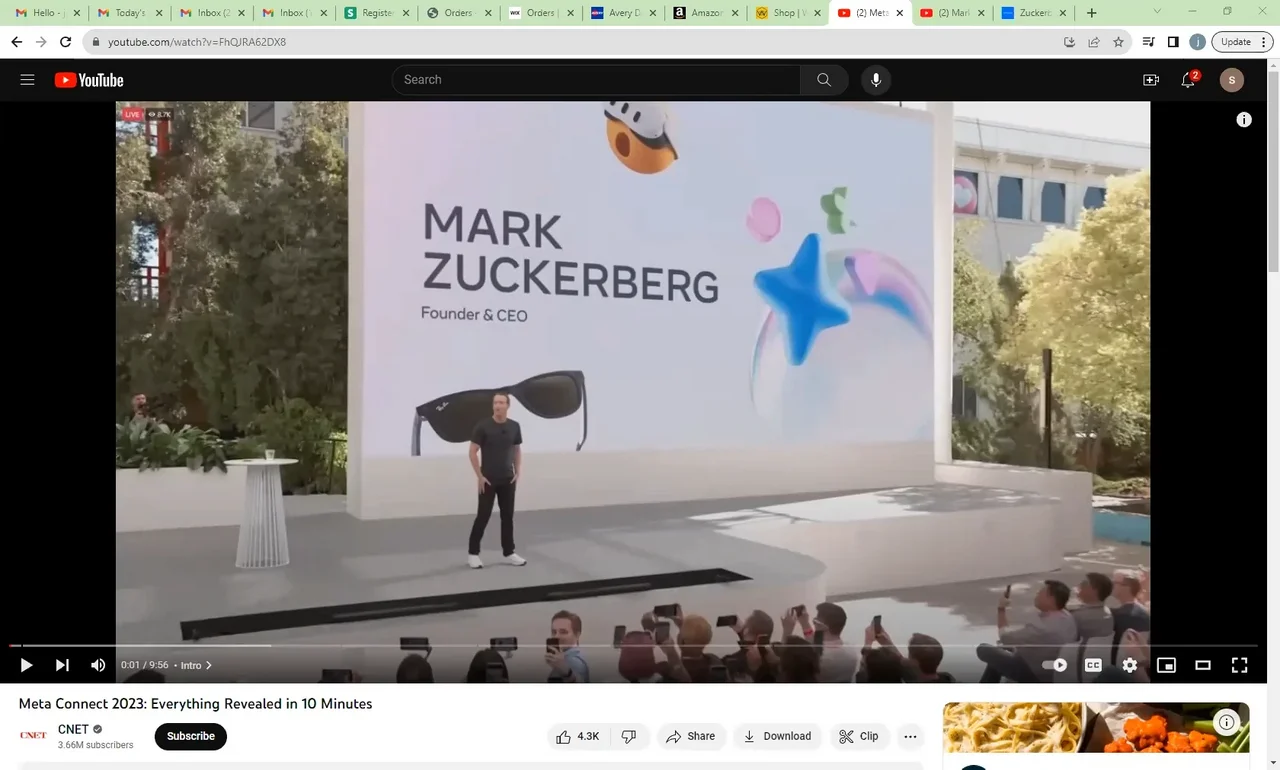1280x770 pixels.
Task: Share this video
Action: (x=691, y=736)
